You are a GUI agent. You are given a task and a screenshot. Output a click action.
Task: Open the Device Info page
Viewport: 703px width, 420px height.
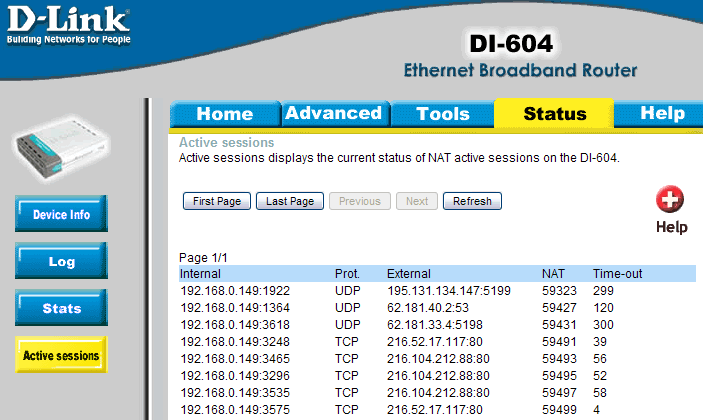point(61,214)
